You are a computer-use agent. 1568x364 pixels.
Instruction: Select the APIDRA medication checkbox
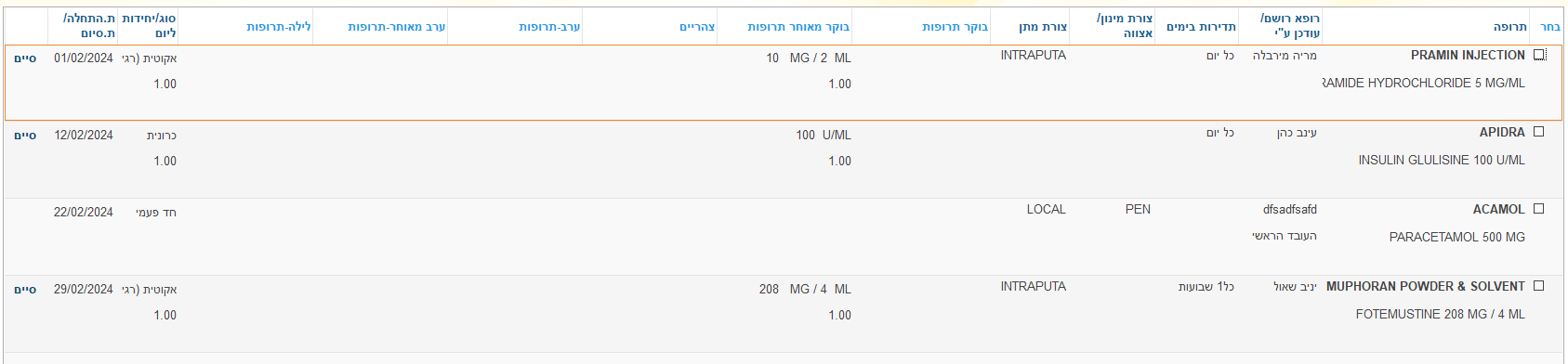(x=1538, y=132)
